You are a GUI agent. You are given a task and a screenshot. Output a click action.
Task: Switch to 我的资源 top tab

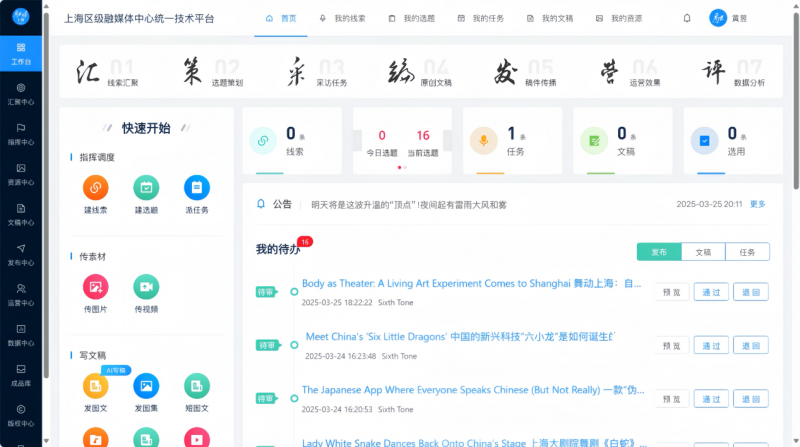pyautogui.click(x=619, y=18)
